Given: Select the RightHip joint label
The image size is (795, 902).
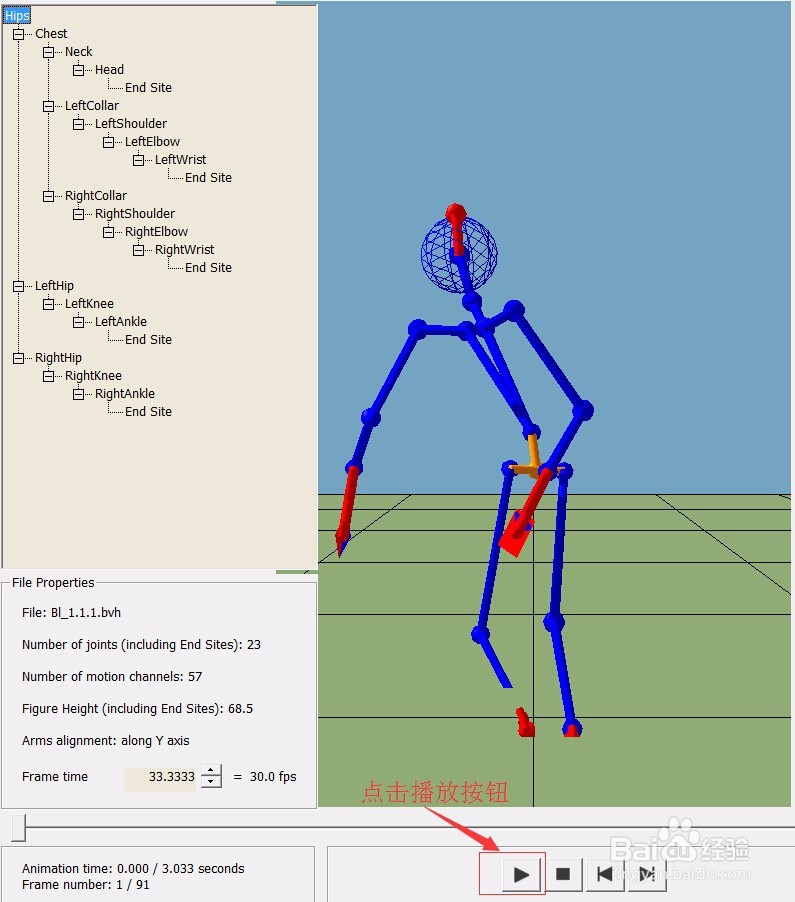Looking at the screenshot, I should pyautogui.click(x=59, y=358).
